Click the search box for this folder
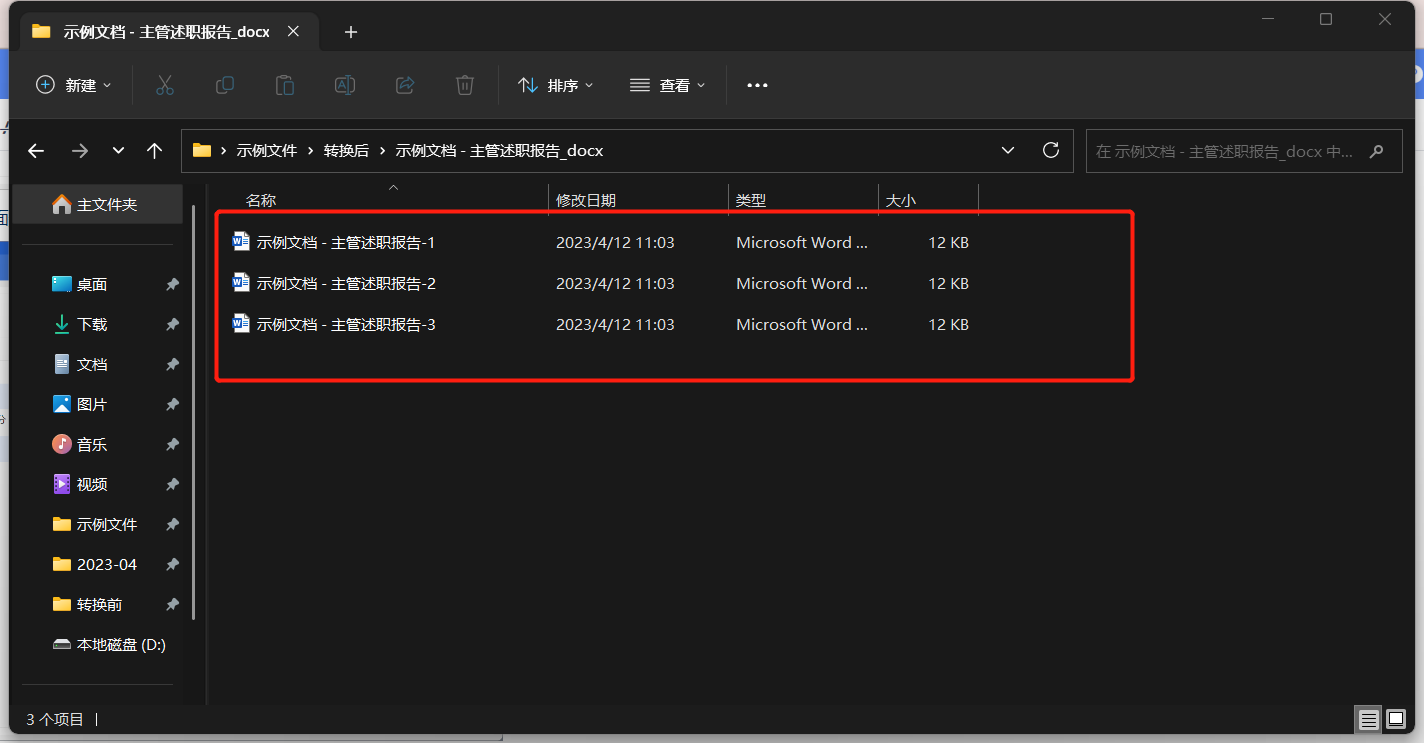The image size is (1424, 743). (1225, 152)
